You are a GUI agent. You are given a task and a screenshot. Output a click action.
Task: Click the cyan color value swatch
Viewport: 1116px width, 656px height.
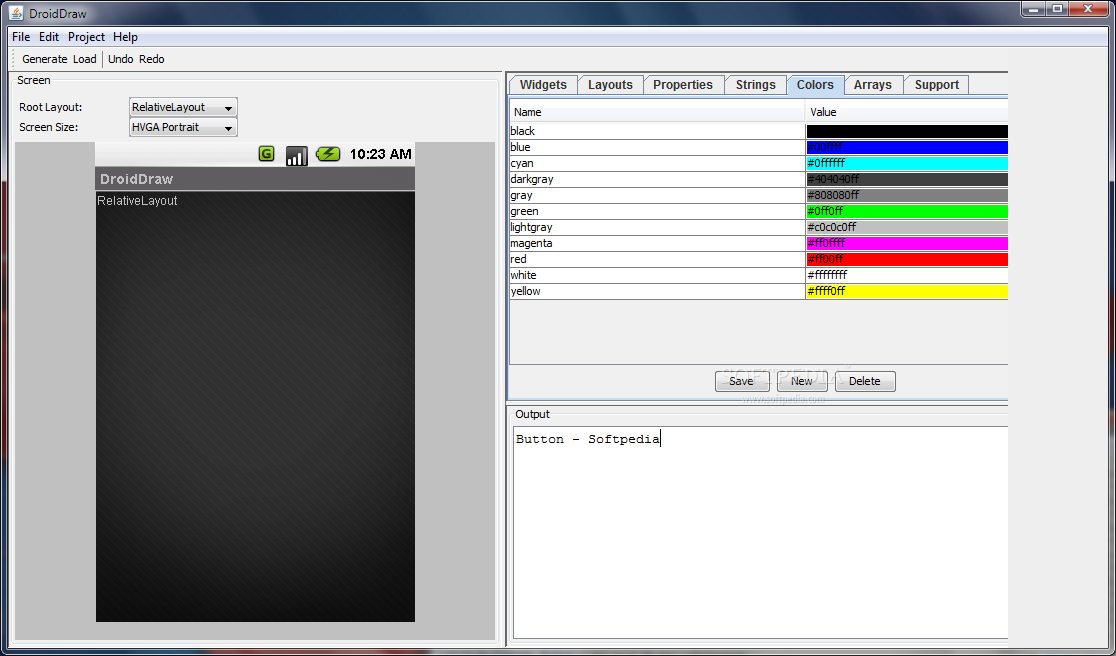coord(907,163)
